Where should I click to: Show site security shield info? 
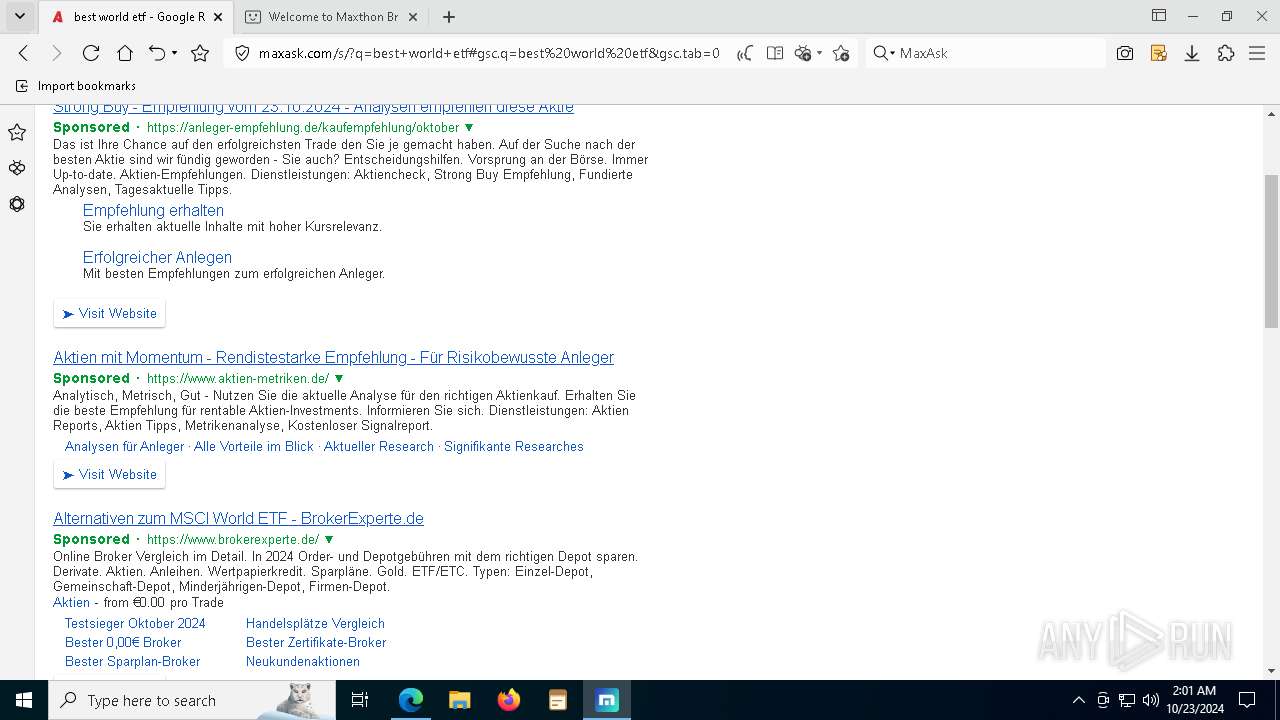[x=242, y=53]
